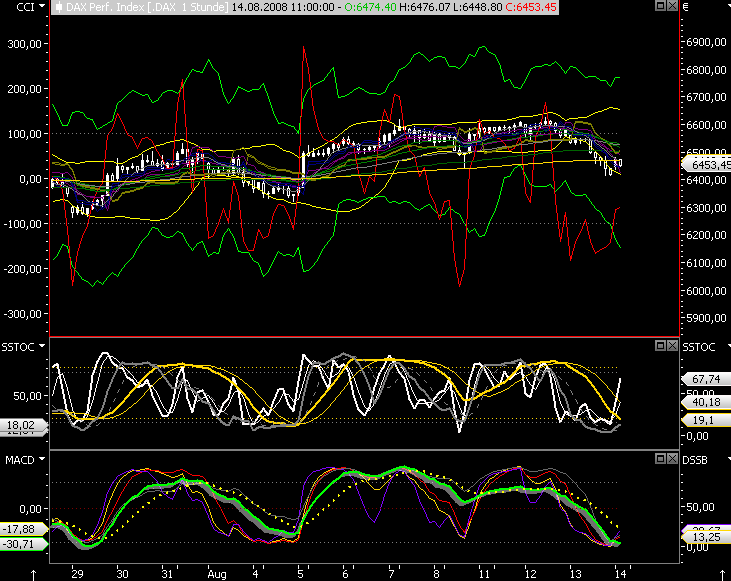Click the open value O:6474.40 in header
The image size is (731, 581).
coord(371,7)
